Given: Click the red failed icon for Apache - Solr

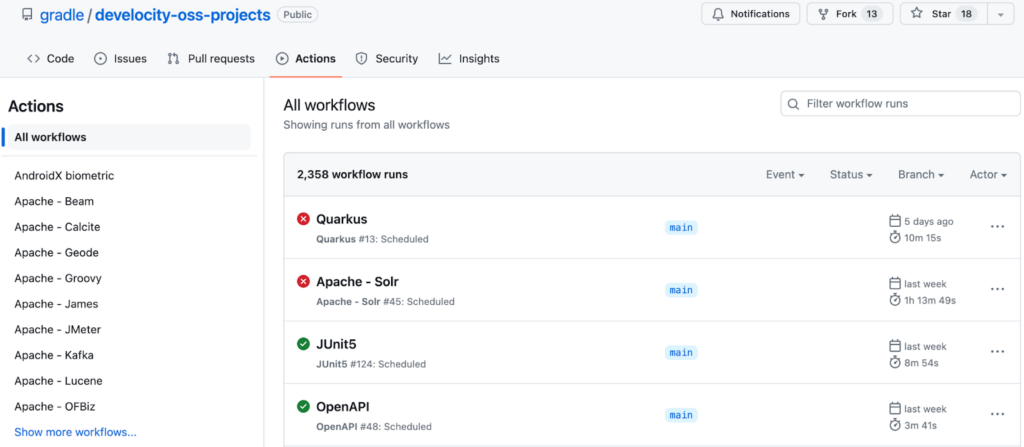Looking at the screenshot, I should (x=303, y=282).
